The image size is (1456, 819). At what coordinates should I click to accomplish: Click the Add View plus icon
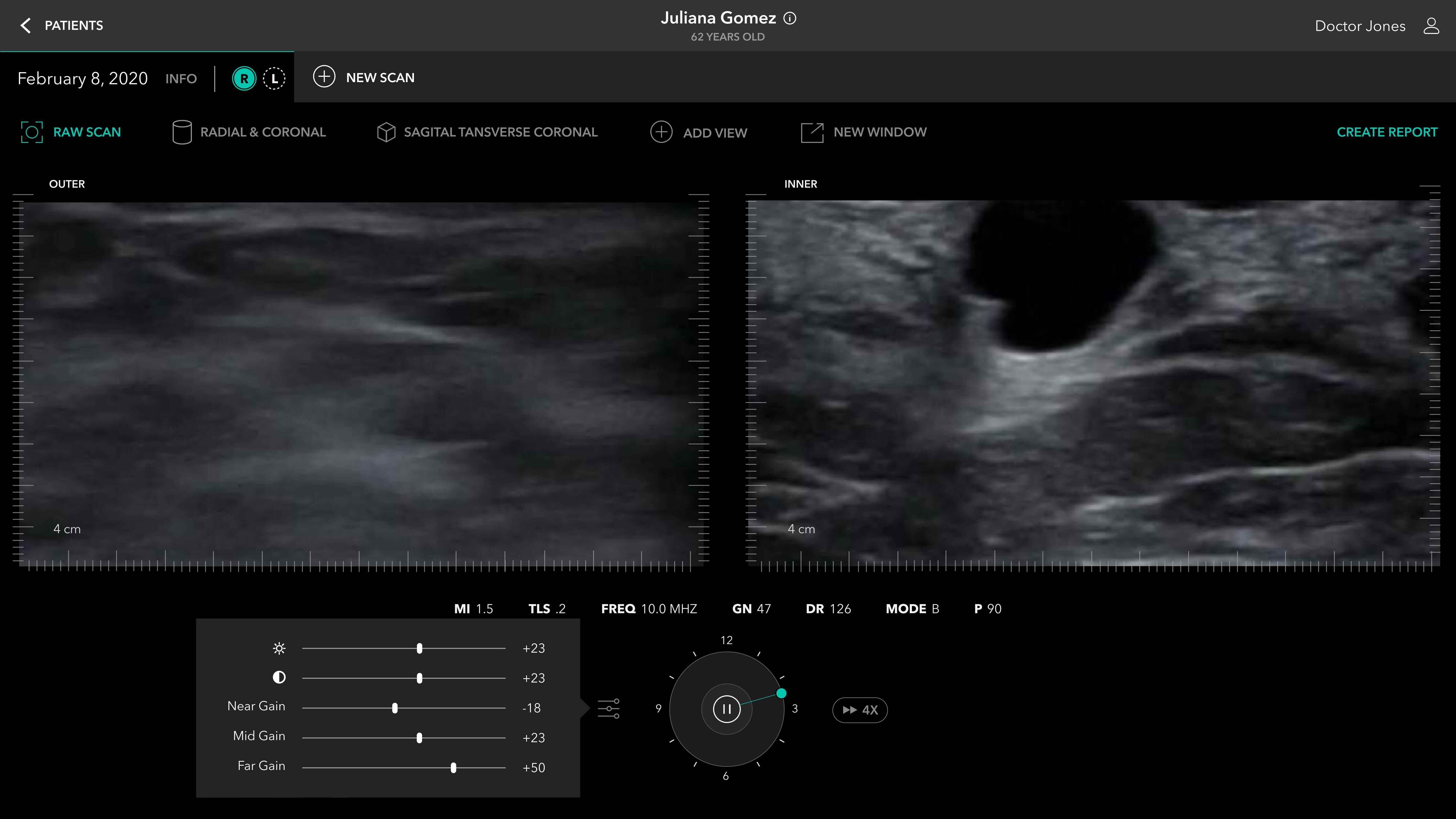click(661, 132)
